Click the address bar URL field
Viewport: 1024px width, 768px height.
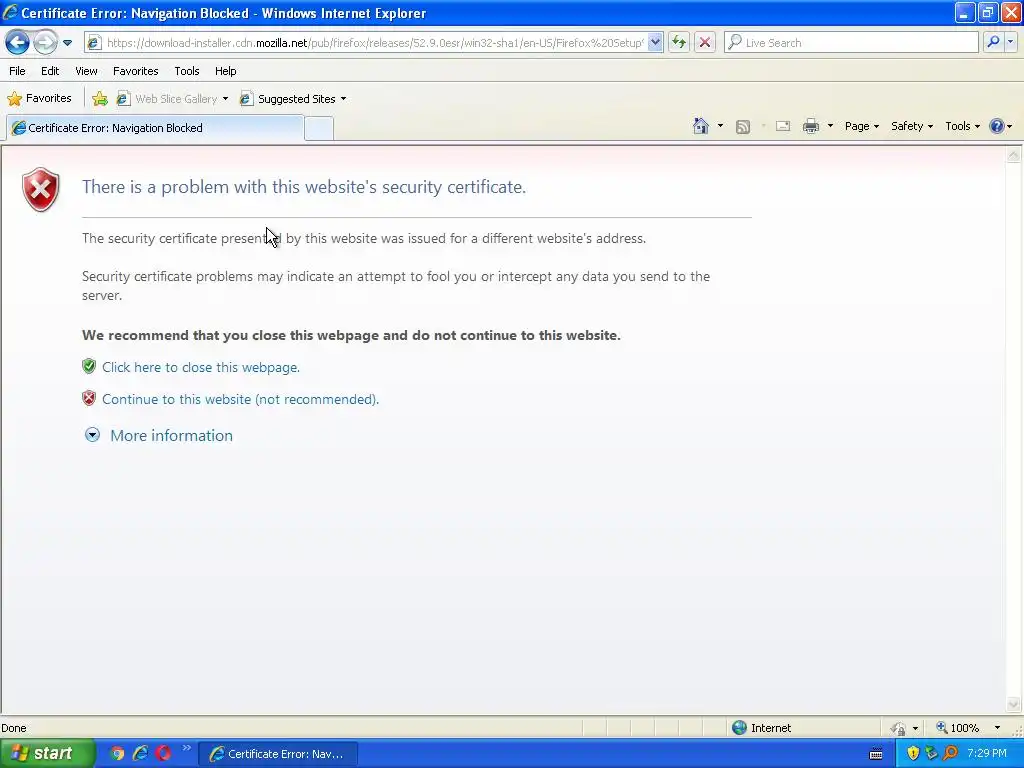[x=375, y=43]
